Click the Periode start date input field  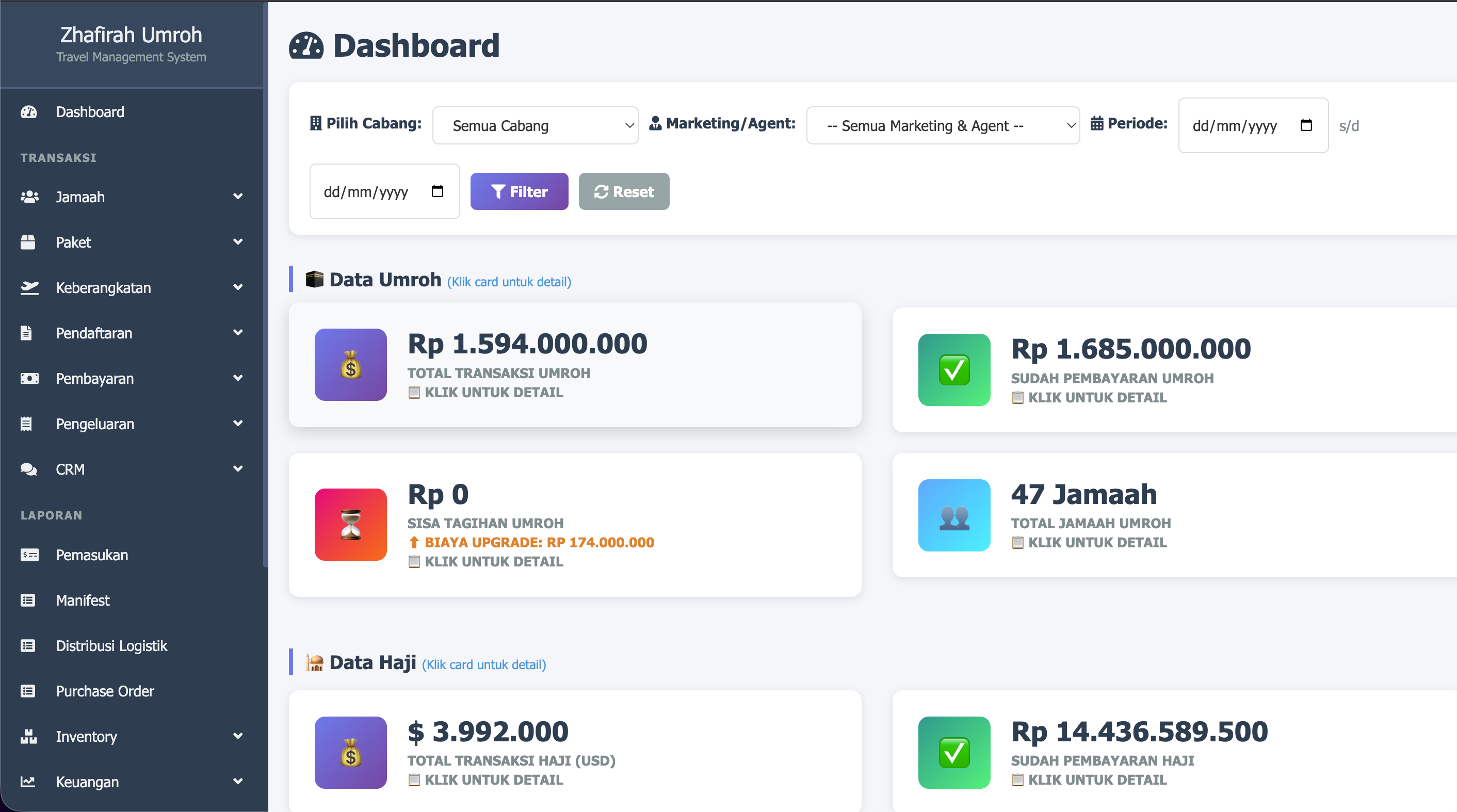pos(1253,125)
